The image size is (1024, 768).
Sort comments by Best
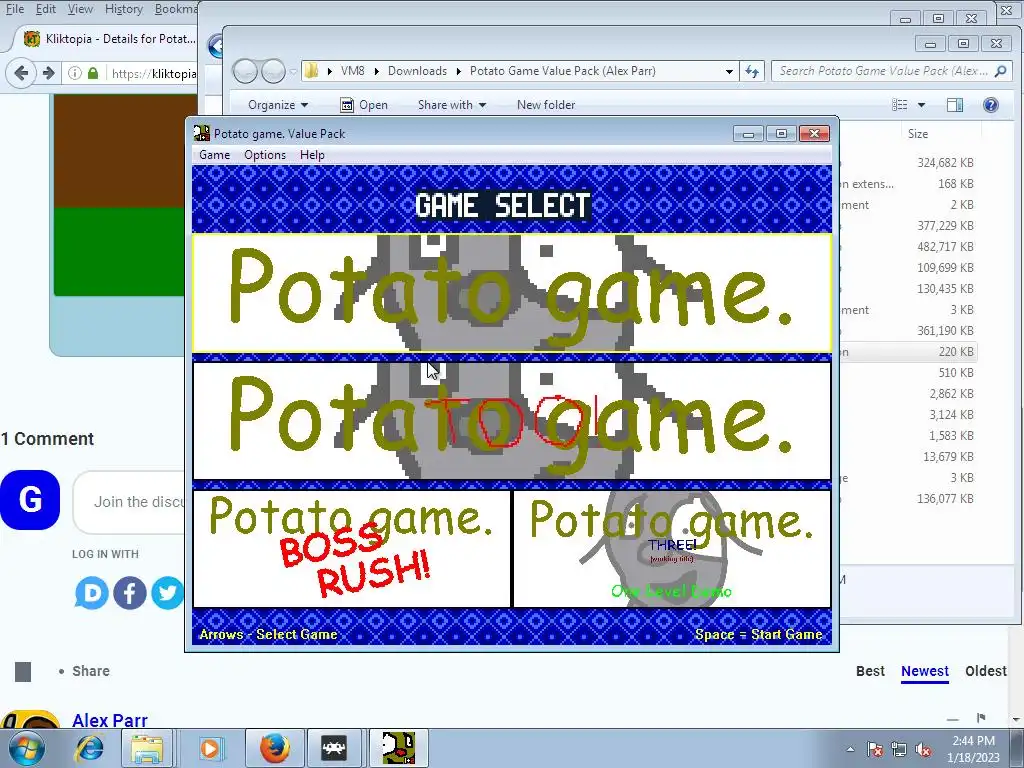point(870,671)
